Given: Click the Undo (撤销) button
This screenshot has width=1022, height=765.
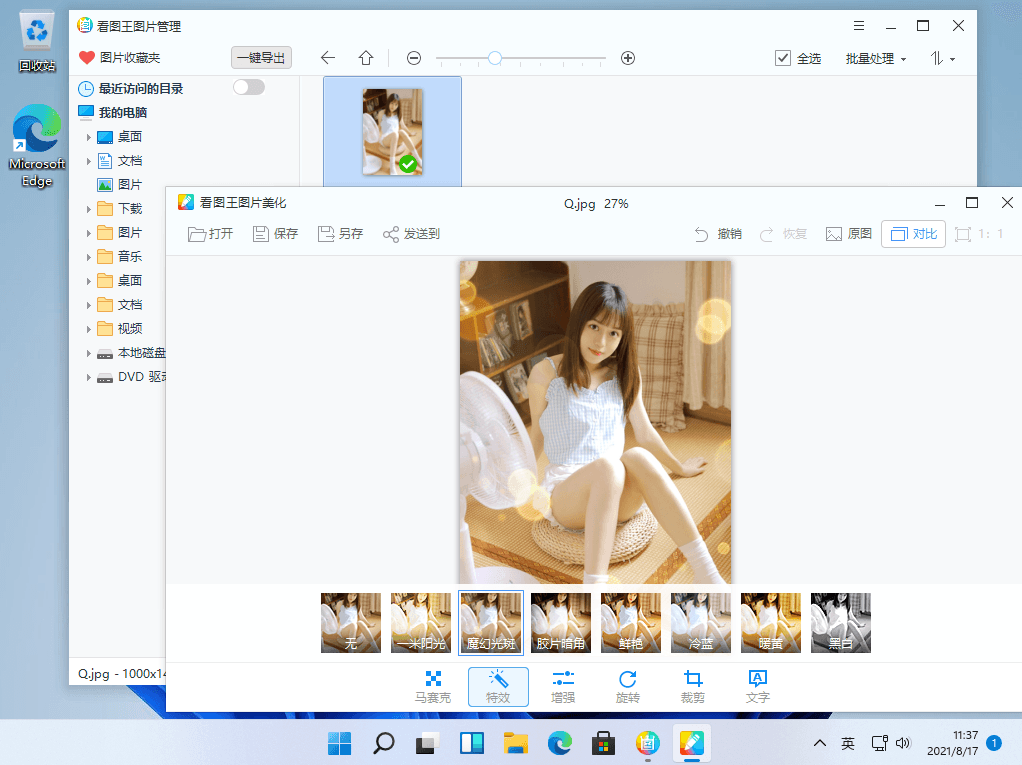Looking at the screenshot, I should [x=718, y=234].
